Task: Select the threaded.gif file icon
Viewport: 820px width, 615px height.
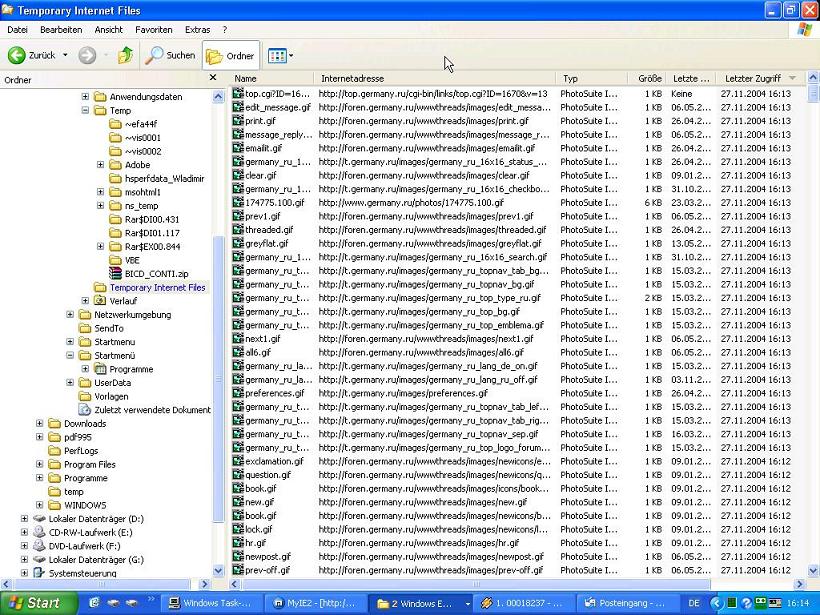Action: (x=238, y=230)
